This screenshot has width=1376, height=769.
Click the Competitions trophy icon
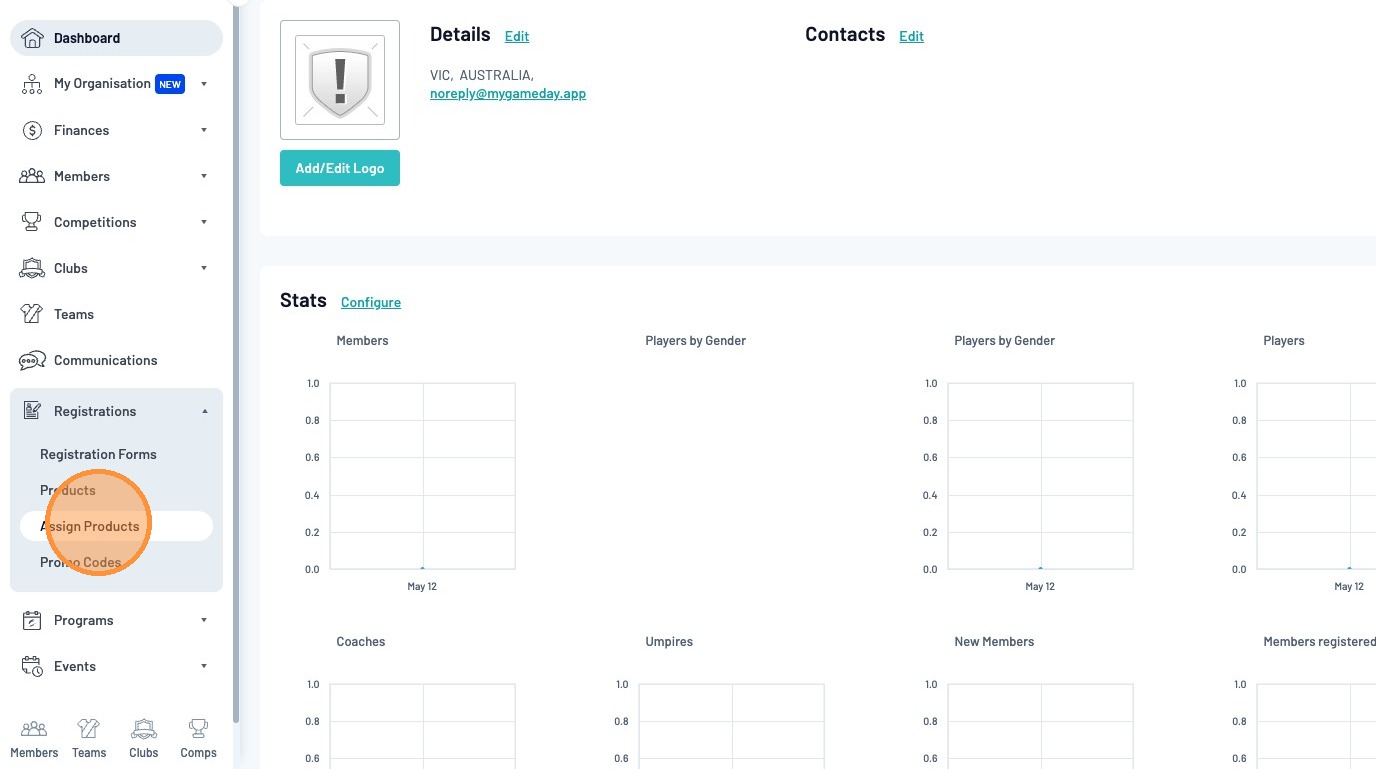point(32,222)
